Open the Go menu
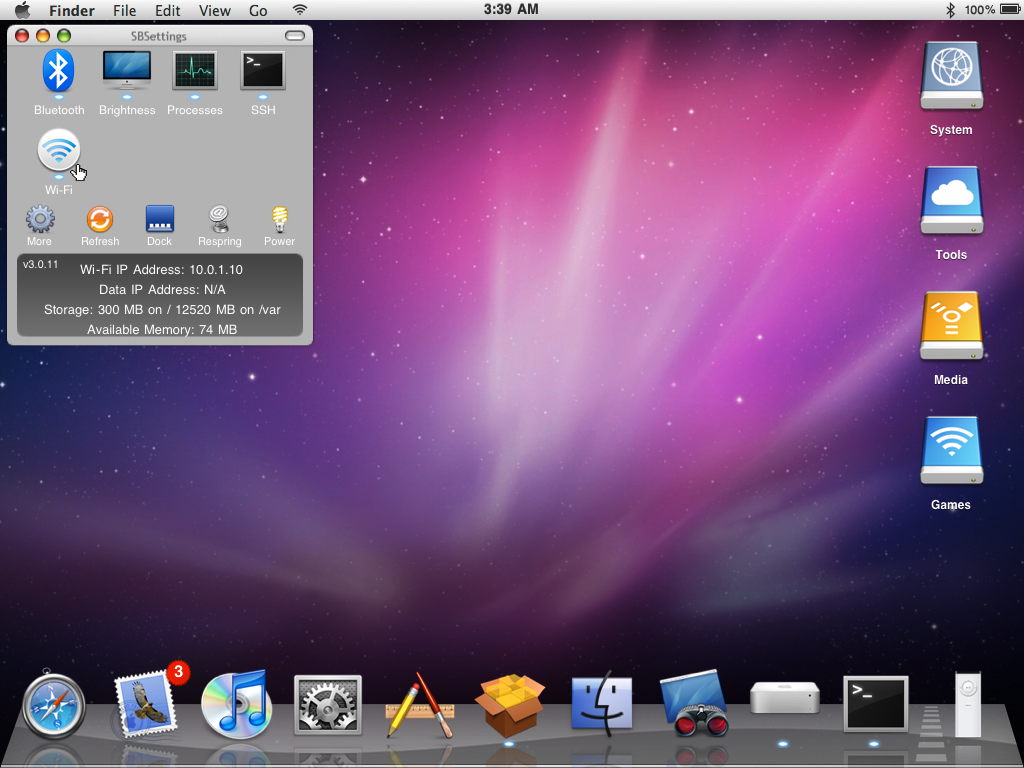Image resolution: width=1024 pixels, height=768 pixels. pyautogui.click(x=258, y=10)
